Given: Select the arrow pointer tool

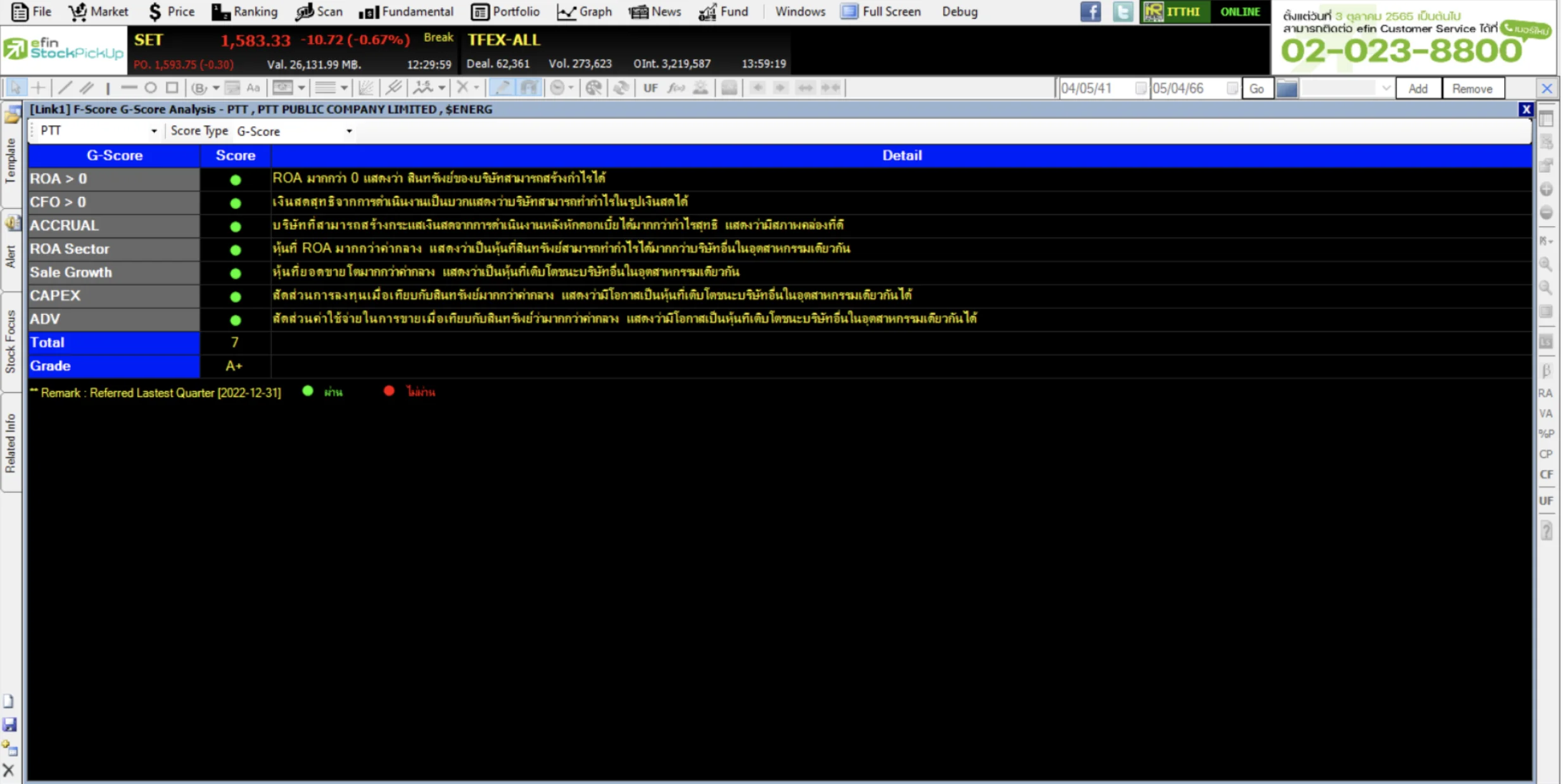Looking at the screenshot, I should pos(15,88).
